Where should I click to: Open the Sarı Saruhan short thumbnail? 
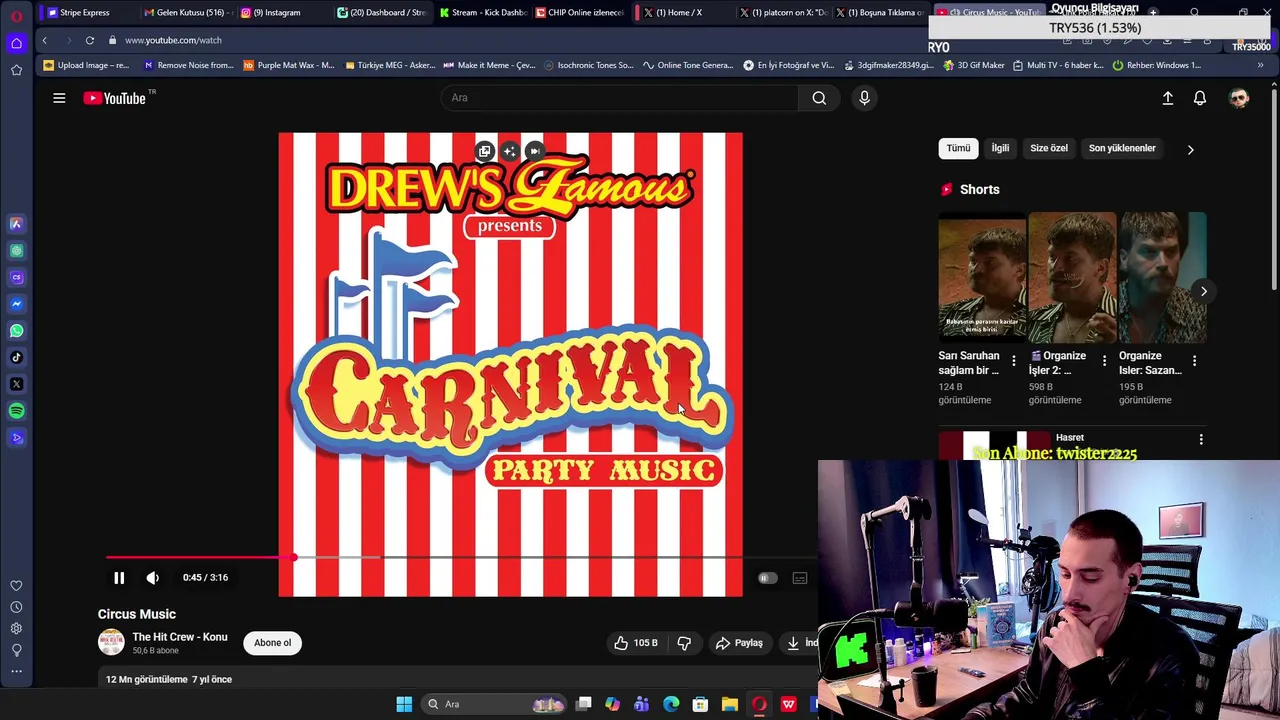pyautogui.click(x=982, y=277)
